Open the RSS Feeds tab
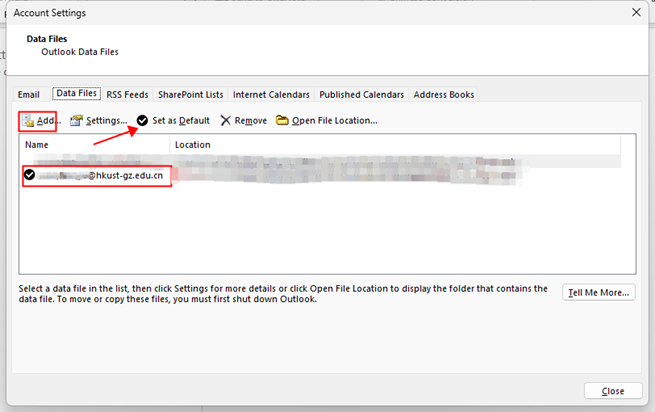The image size is (655, 412). 127,95
